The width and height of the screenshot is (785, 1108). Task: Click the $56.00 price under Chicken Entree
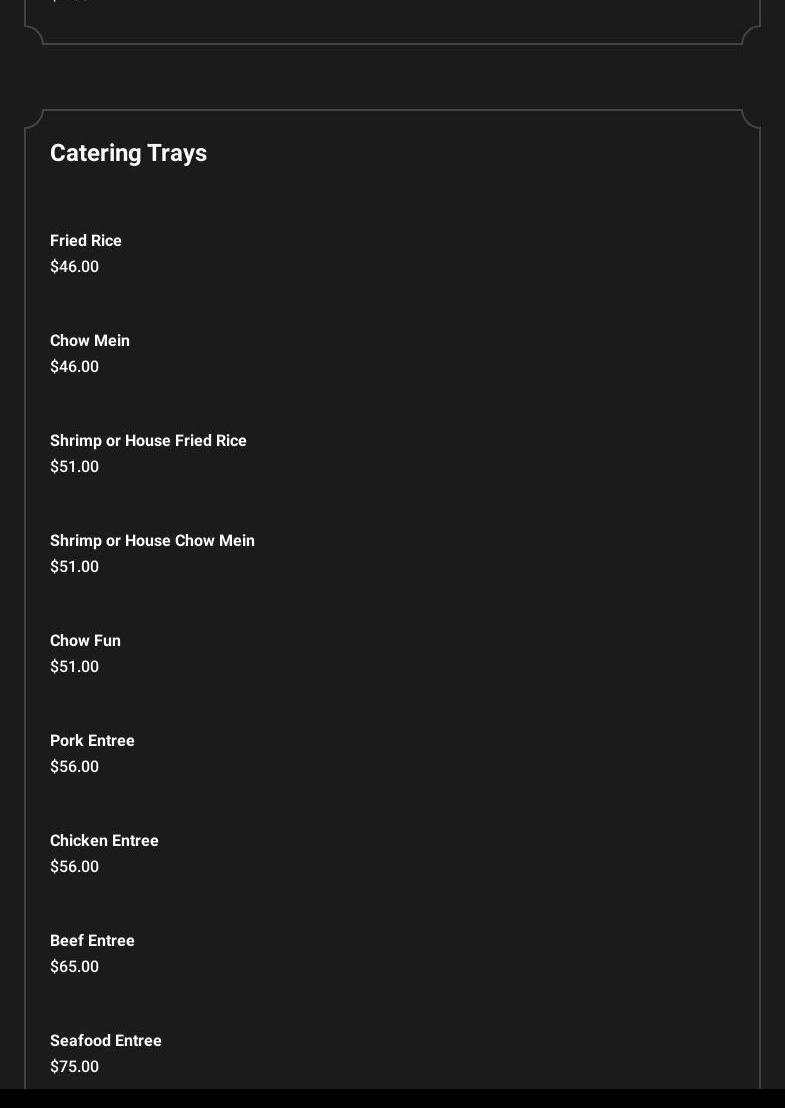(x=74, y=866)
